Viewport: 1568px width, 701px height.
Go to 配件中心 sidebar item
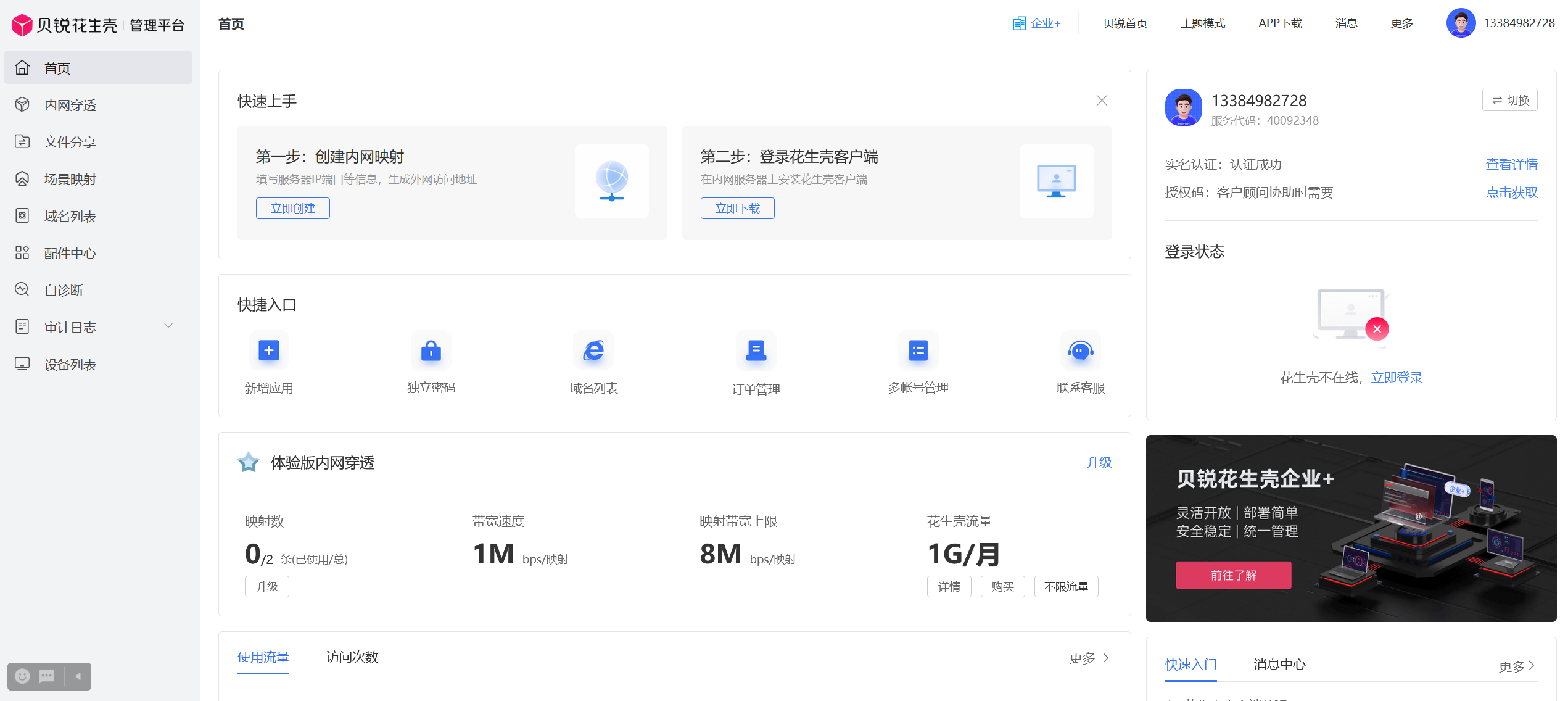[x=98, y=253]
